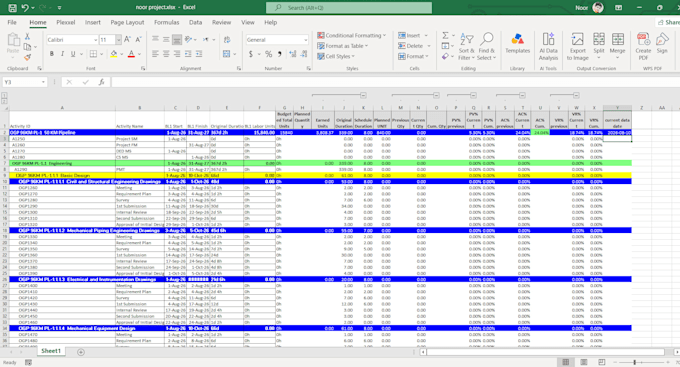Screen dimensions: 680x367
Task: Click Export to Image
Action: click(x=578, y=46)
